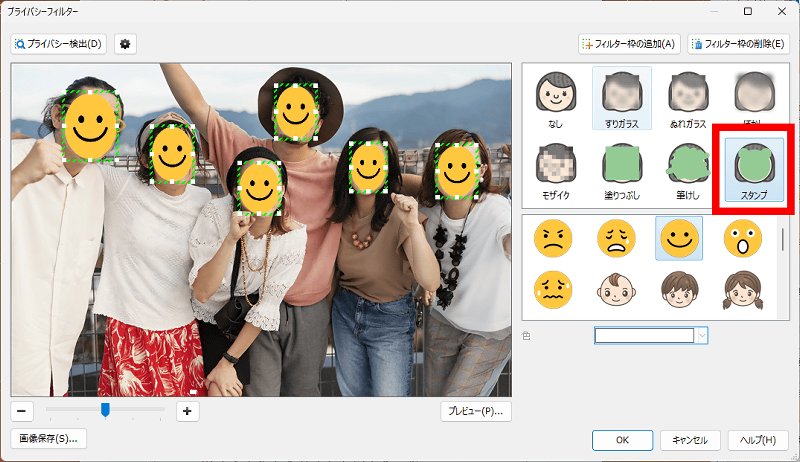
Task: Select the pigtails girl face stamp
Action: pos(743,289)
